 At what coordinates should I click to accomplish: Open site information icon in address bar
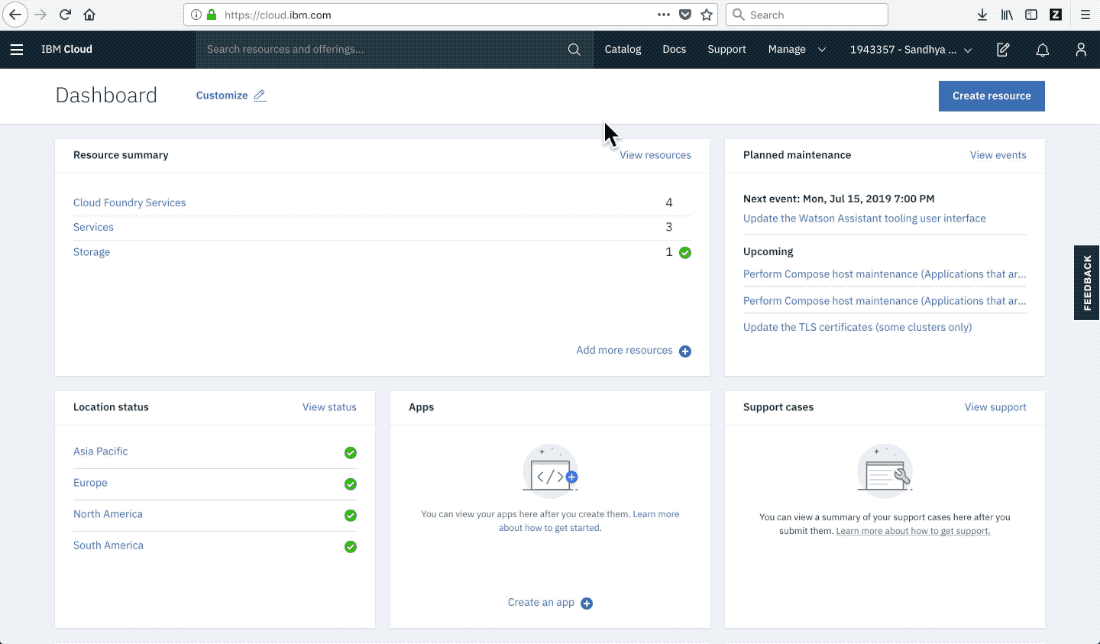[x=196, y=15]
